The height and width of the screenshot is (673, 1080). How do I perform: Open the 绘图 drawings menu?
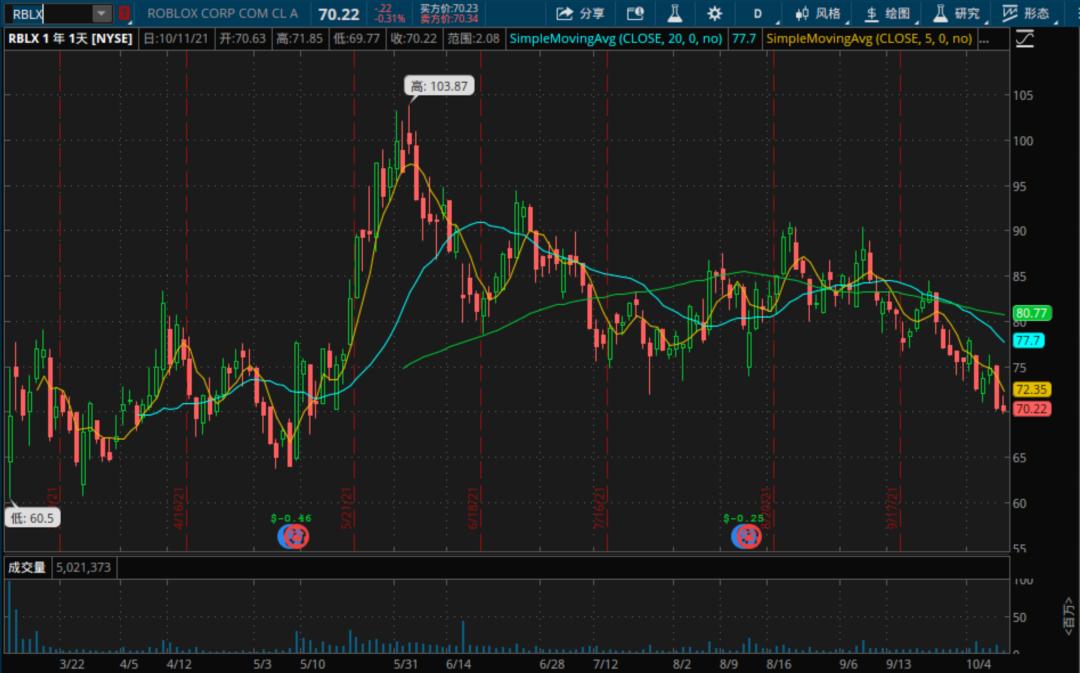[889, 14]
